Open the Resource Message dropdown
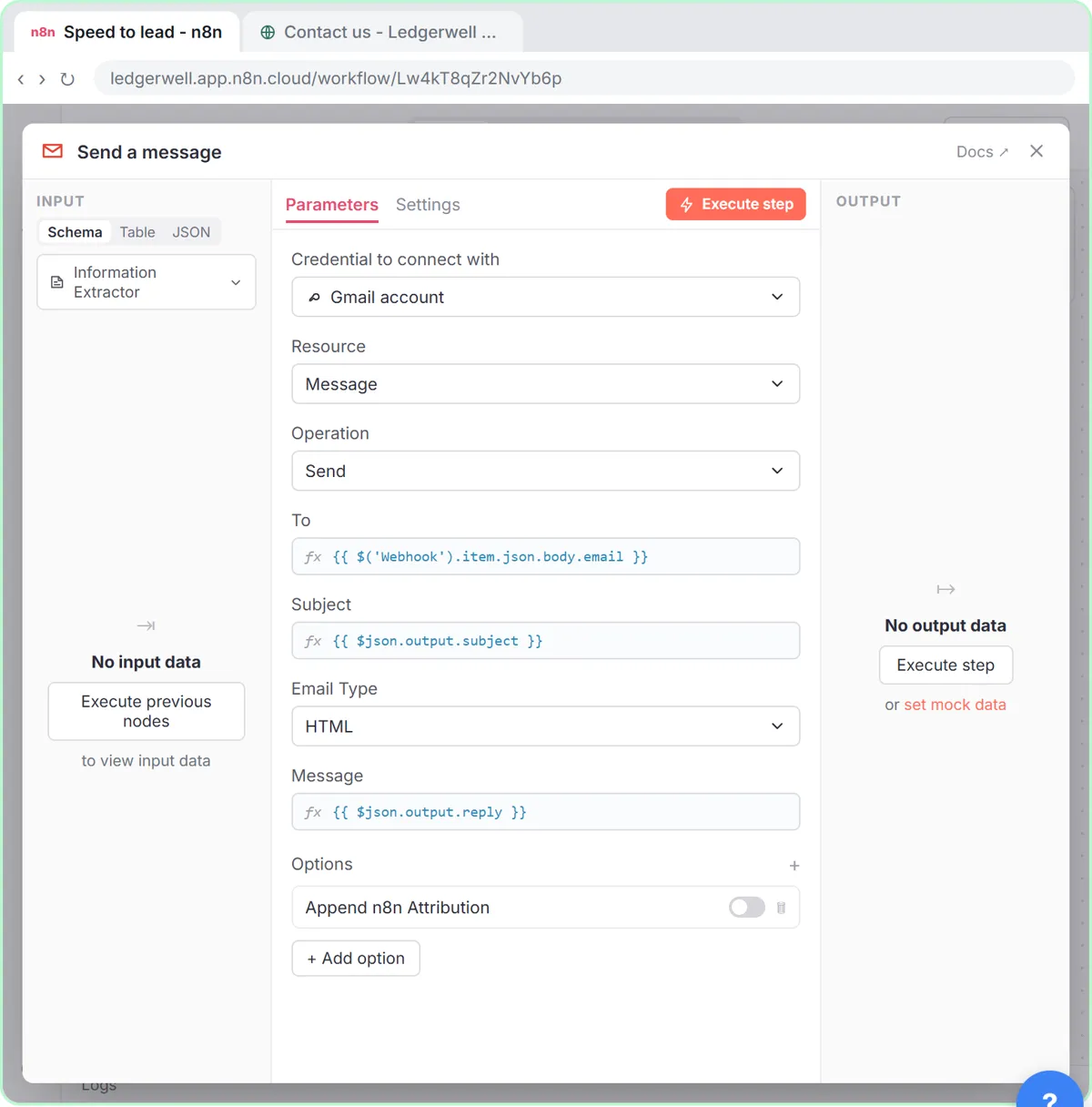1092x1107 pixels. tap(546, 384)
